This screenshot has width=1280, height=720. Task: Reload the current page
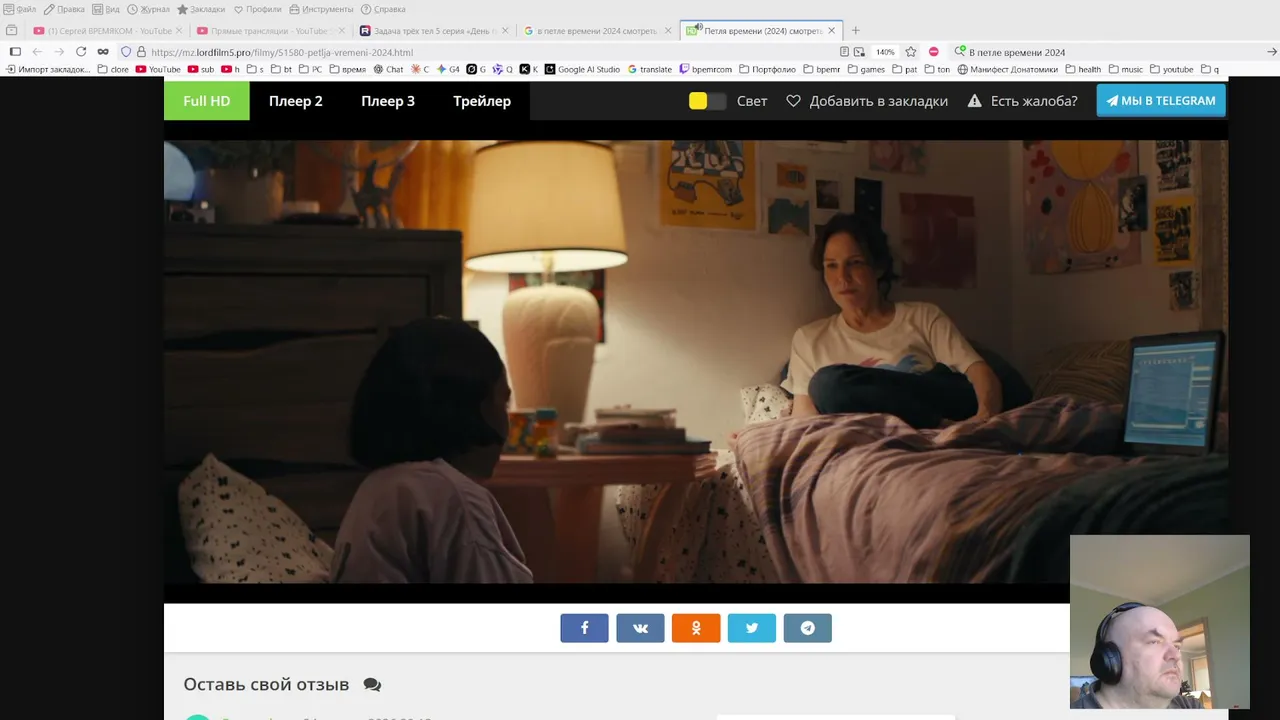pos(81,52)
